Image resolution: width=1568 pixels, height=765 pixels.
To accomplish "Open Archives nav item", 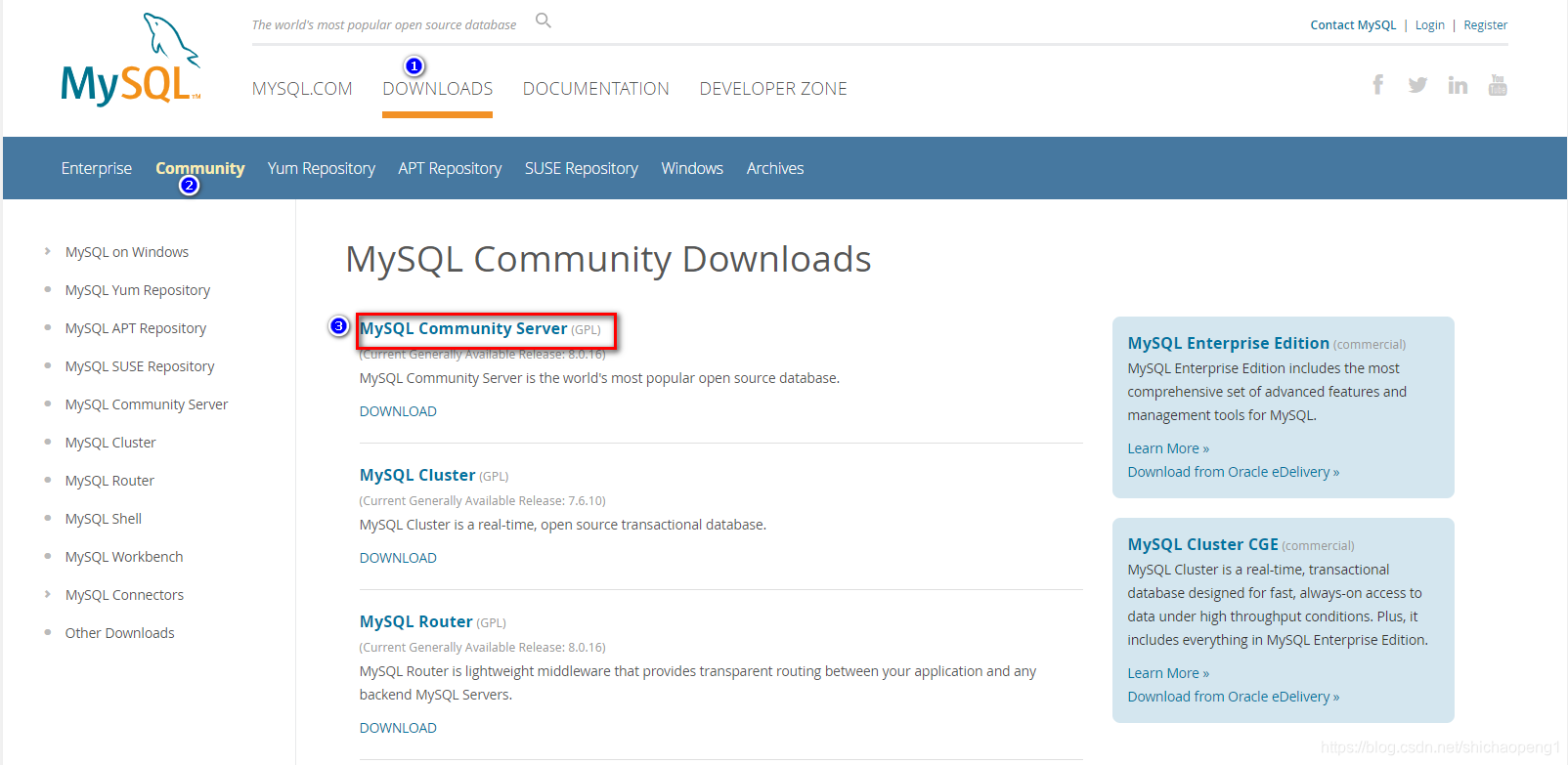I will pyautogui.click(x=775, y=168).
